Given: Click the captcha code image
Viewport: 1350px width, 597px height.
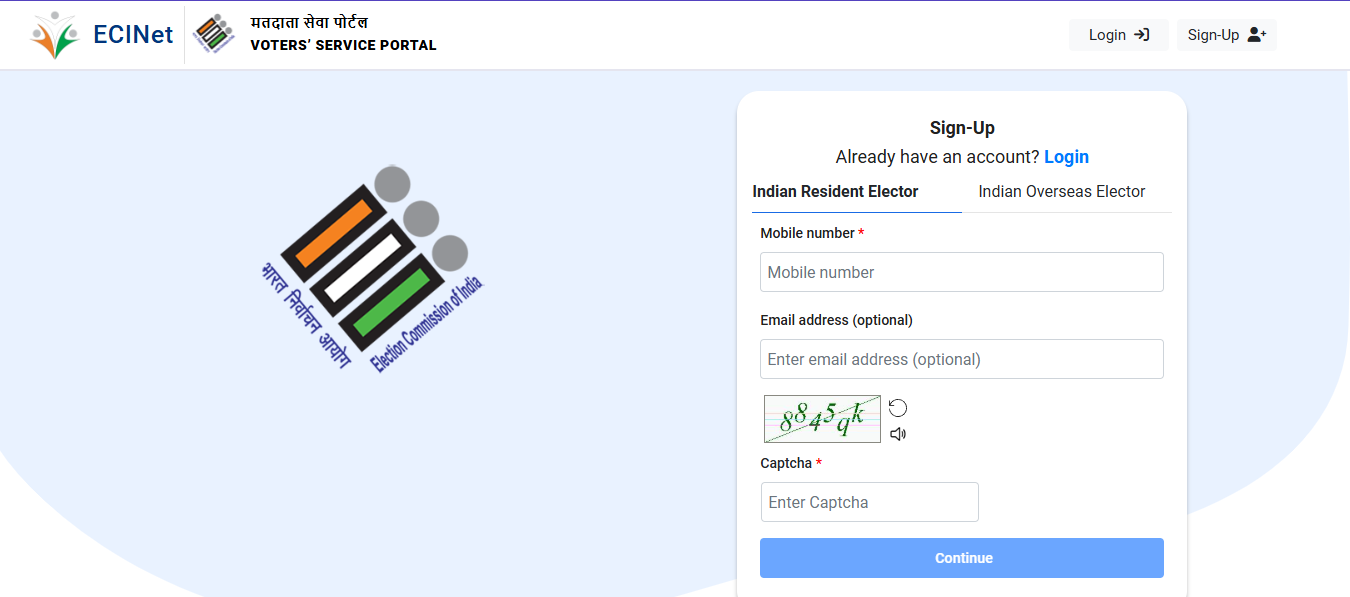Looking at the screenshot, I should coord(821,418).
